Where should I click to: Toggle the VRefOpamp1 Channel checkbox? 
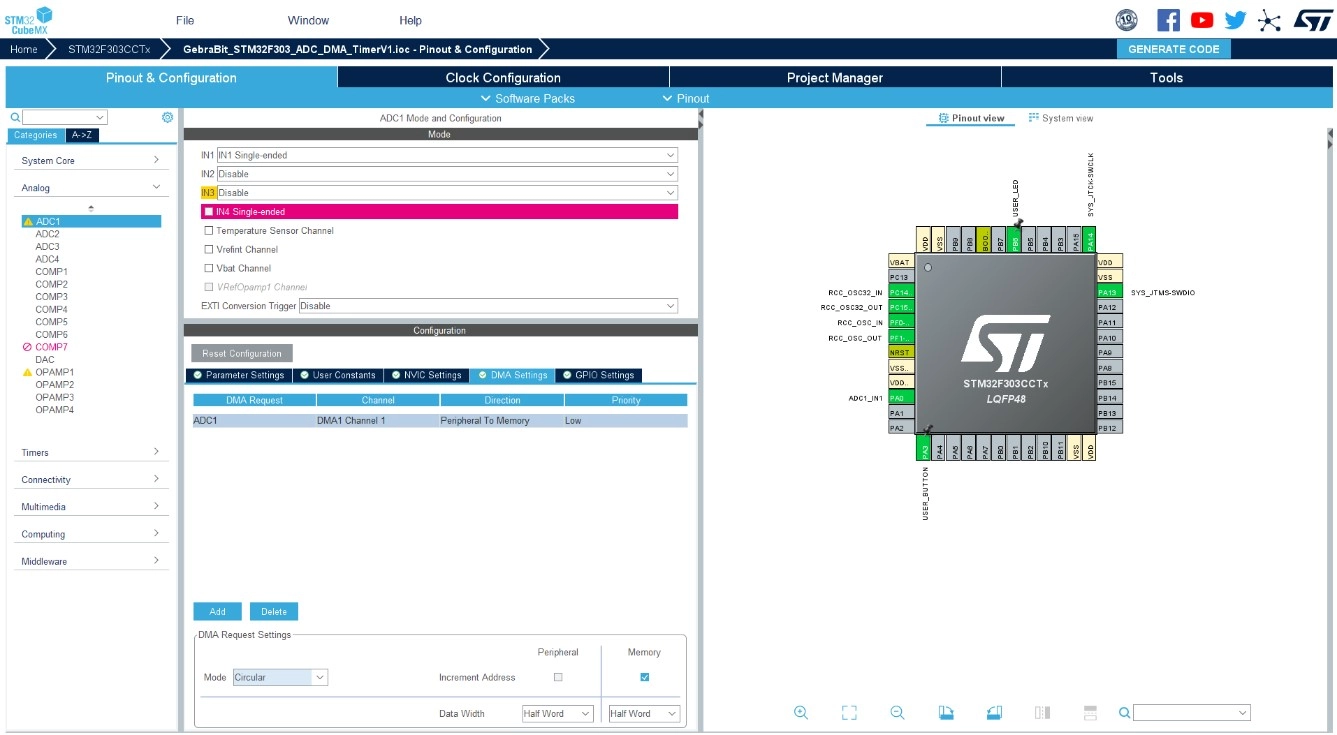coord(209,287)
